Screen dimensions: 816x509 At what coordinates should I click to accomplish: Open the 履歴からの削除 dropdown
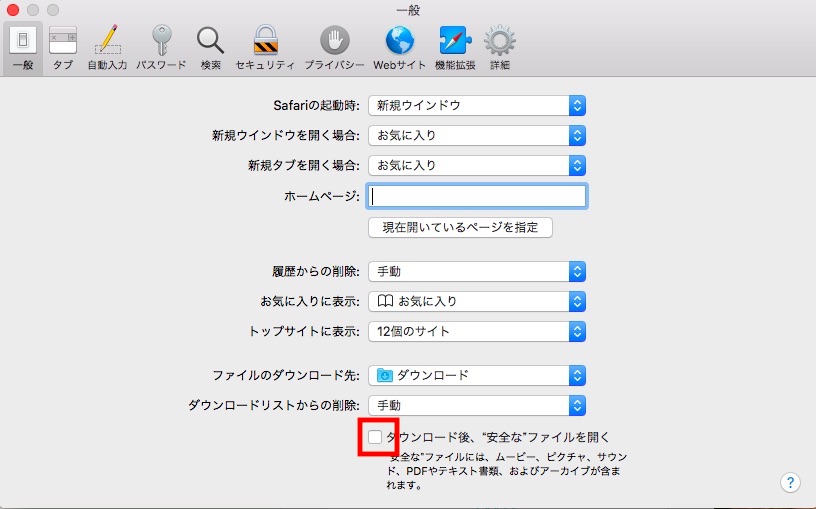click(477, 272)
